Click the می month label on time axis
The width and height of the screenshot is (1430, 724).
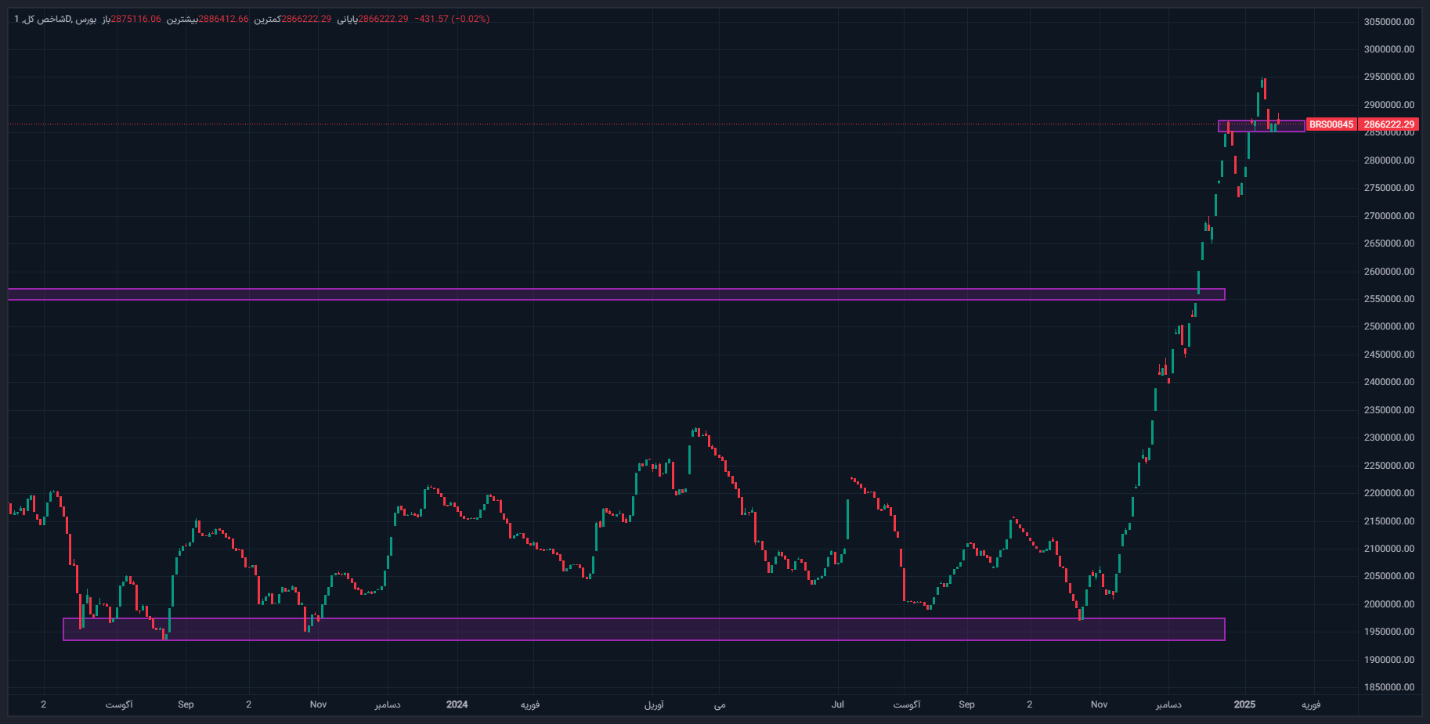[x=719, y=705]
